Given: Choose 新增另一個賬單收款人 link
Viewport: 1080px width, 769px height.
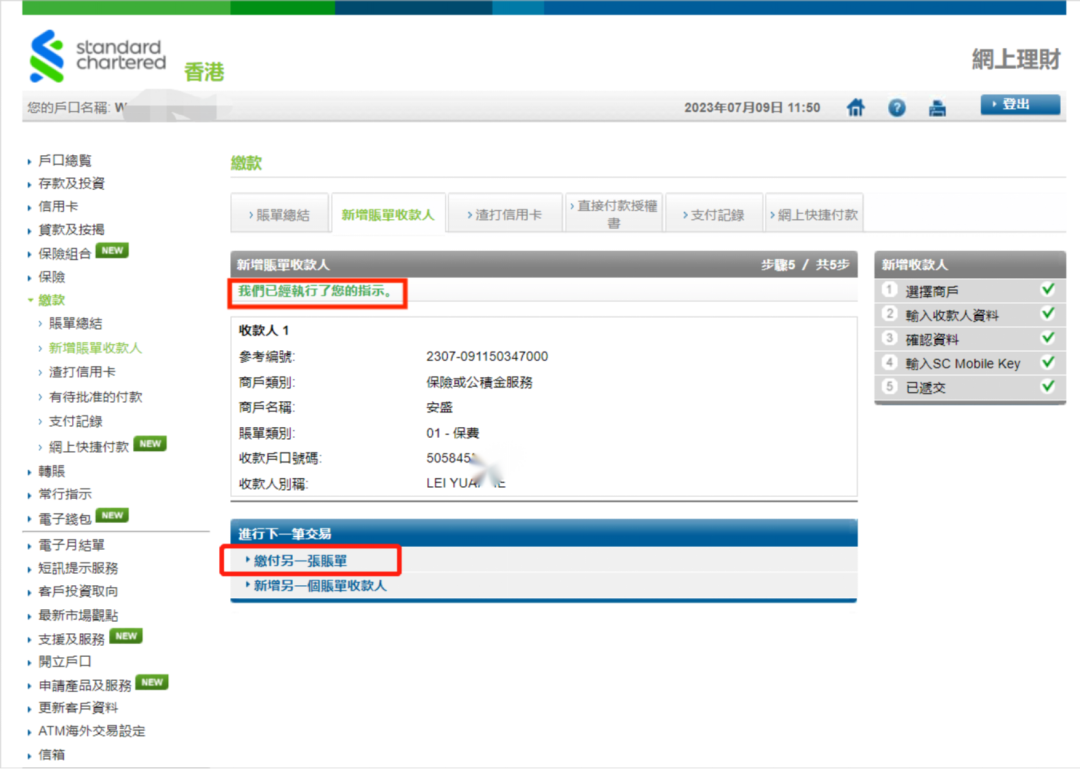Looking at the screenshot, I should [319, 586].
